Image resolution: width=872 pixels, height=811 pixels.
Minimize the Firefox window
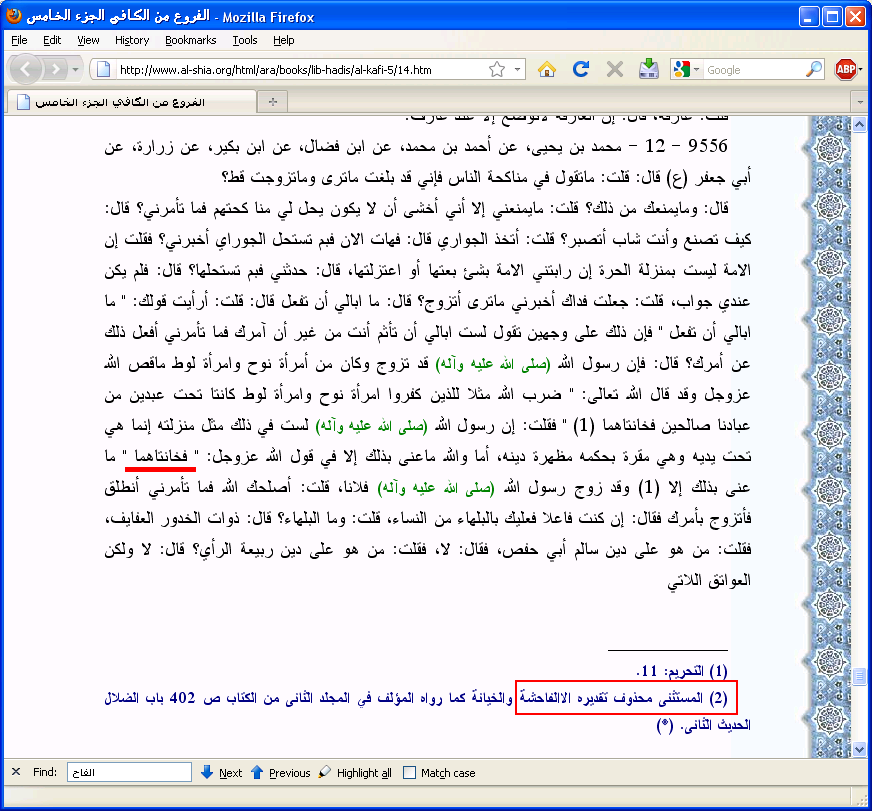[809, 17]
